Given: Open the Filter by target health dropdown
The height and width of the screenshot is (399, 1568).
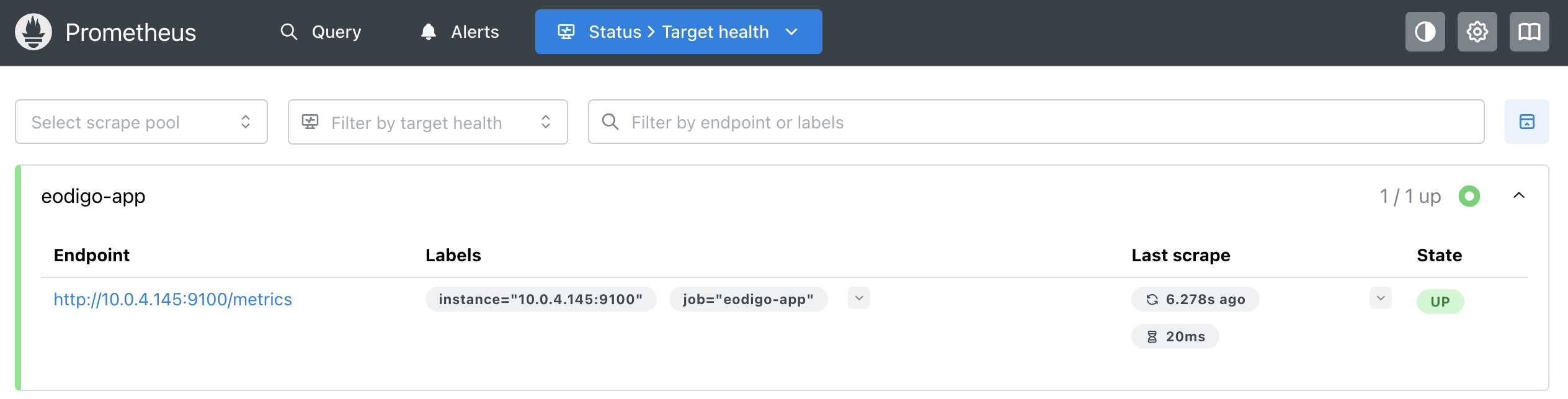Looking at the screenshot, I should (427, 122).
